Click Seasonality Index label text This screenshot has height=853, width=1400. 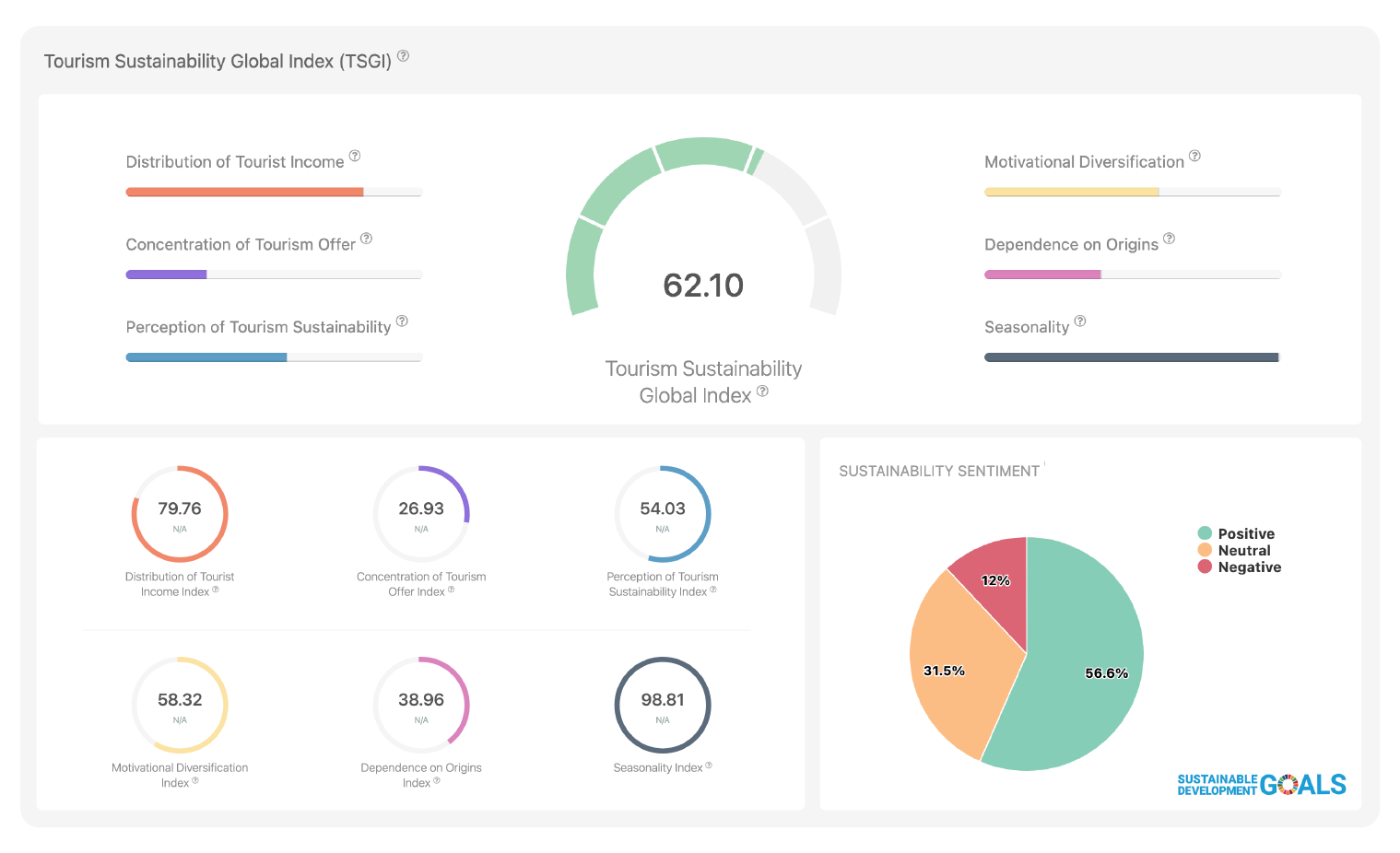[x=658, y=767]
